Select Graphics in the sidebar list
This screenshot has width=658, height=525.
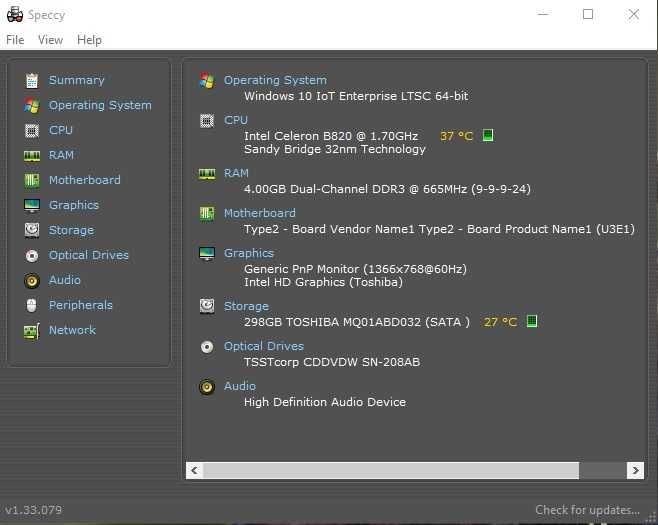pos(74,205)
